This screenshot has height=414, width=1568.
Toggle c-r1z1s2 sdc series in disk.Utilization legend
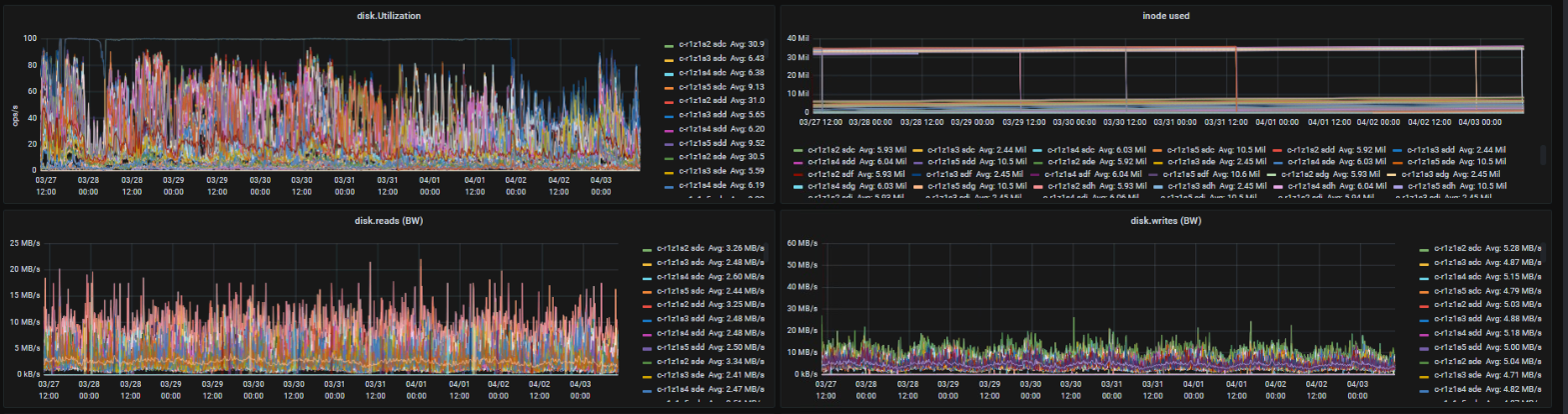[721, 44]
